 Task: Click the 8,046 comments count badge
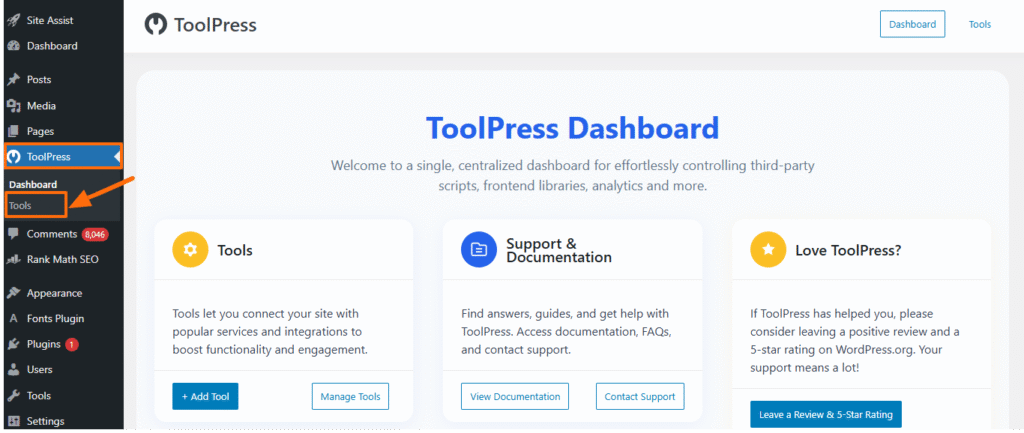[95, 234]
